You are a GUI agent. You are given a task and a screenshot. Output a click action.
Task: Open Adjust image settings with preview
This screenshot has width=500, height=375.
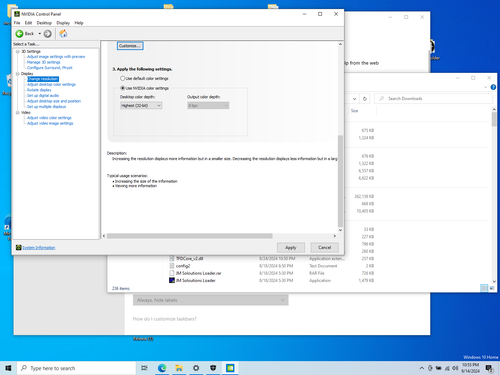pos(56,57)
